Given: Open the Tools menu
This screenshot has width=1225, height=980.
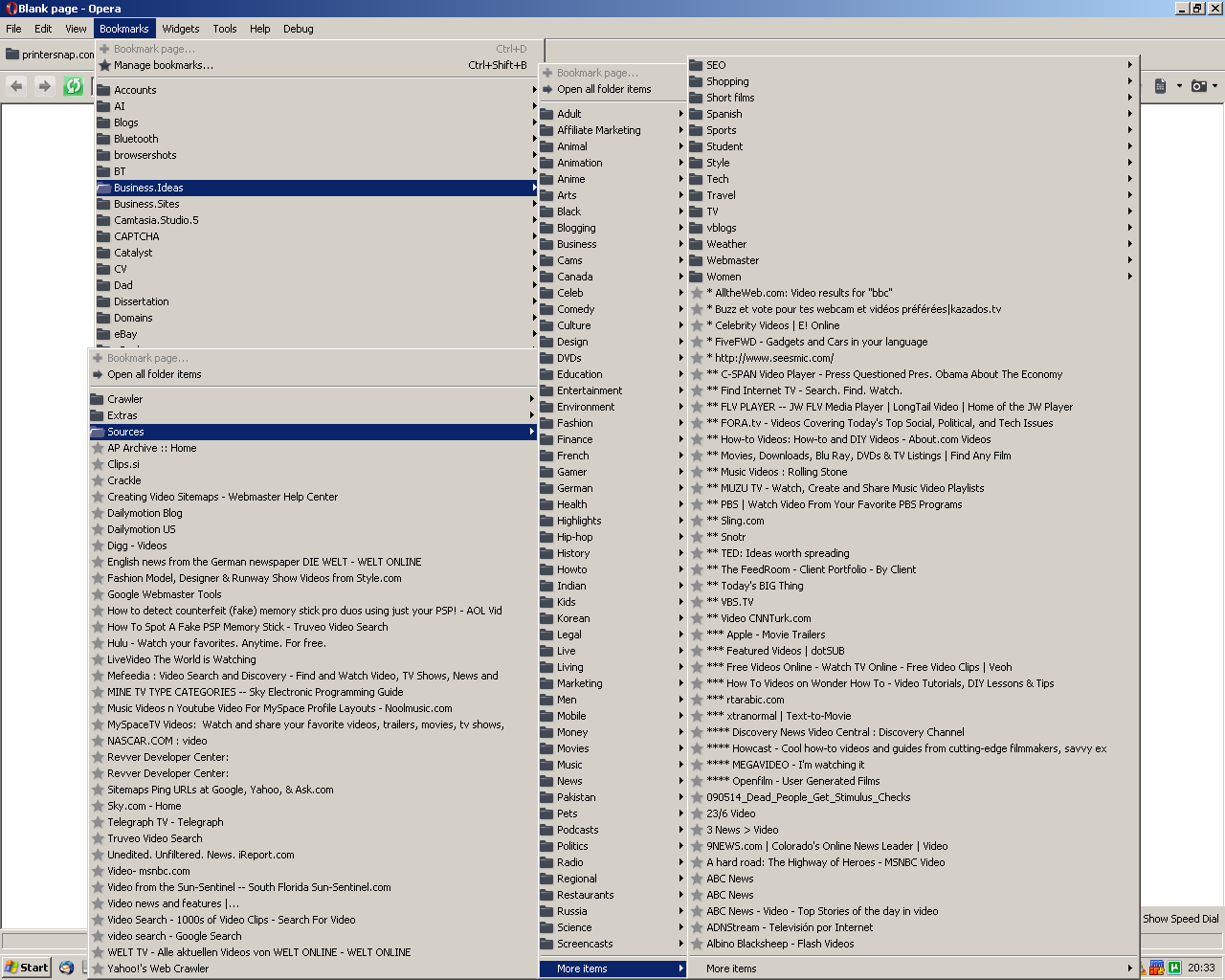Looking at the screenshot, I should 225,29.
